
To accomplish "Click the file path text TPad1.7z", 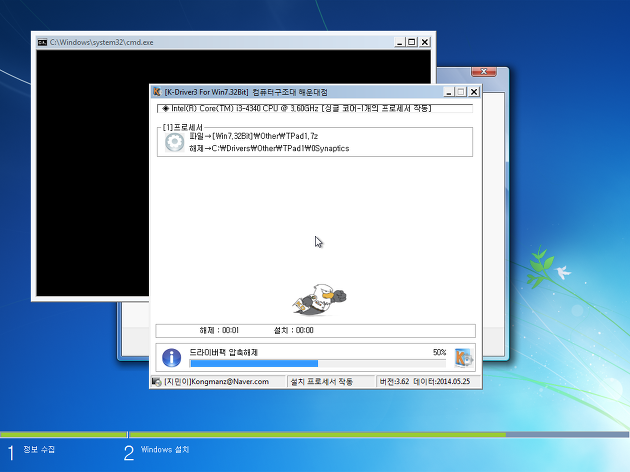I will [x=254, y=136].
